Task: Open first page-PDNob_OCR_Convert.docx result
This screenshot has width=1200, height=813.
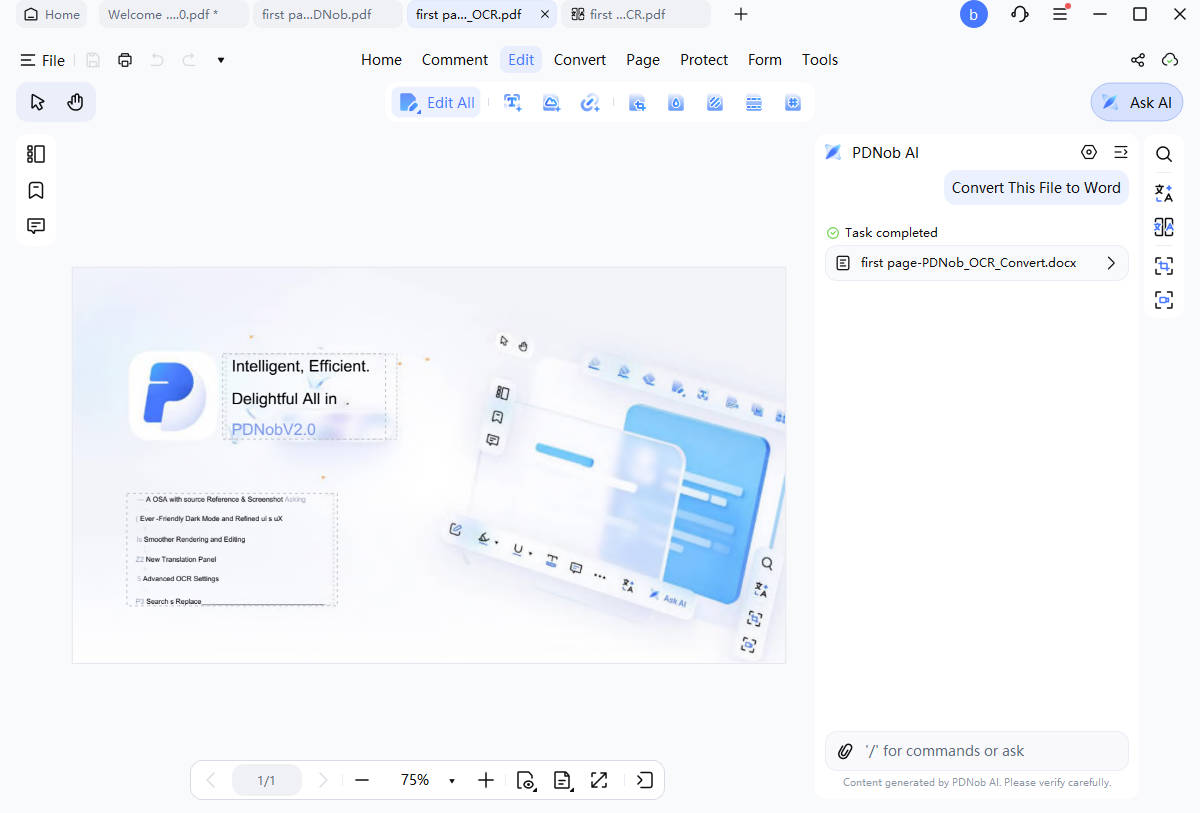Action: pyautogui.click(x=976, y=263)
